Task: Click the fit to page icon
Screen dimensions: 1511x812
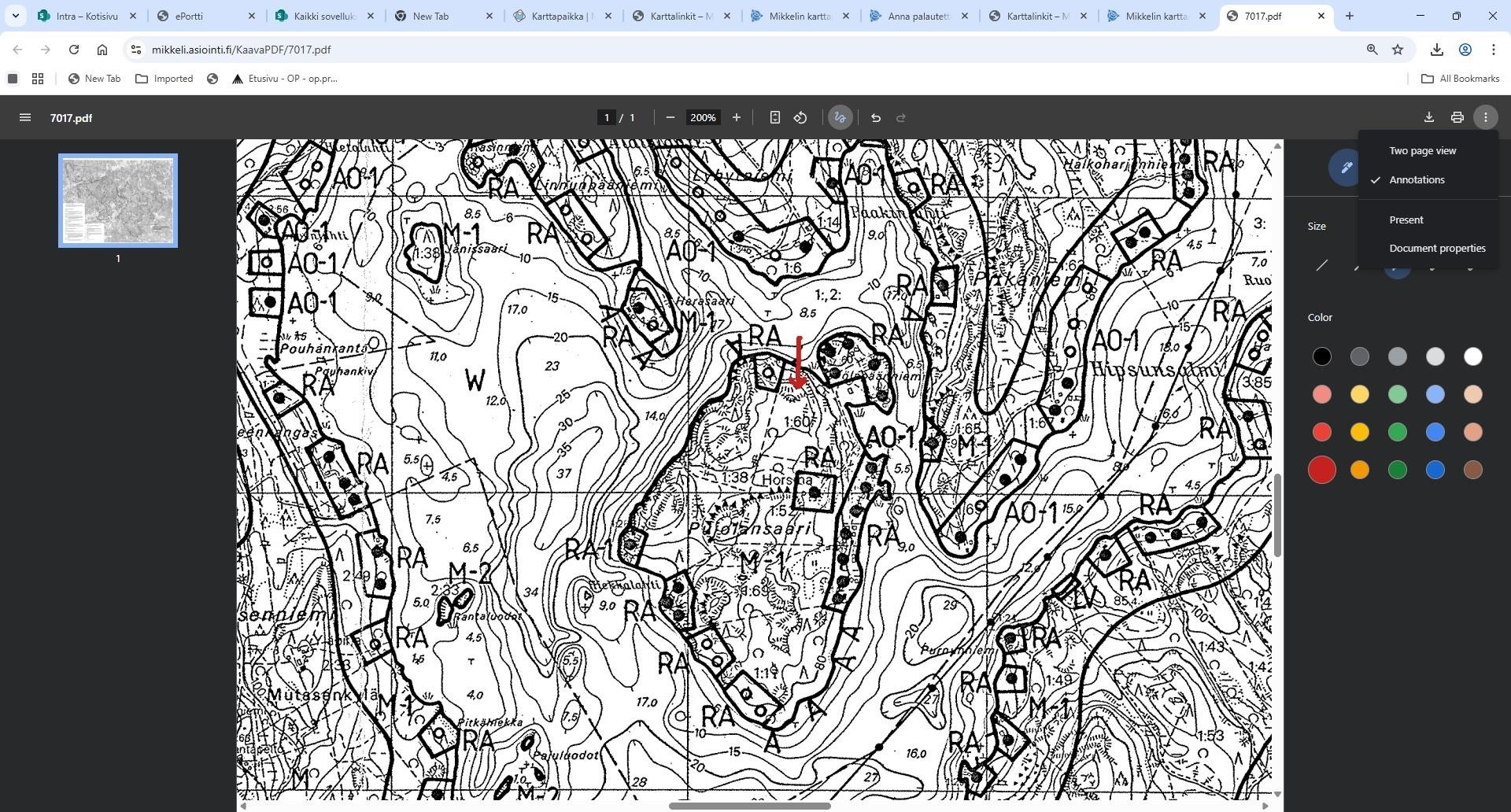Action: (x=775, y=117)
